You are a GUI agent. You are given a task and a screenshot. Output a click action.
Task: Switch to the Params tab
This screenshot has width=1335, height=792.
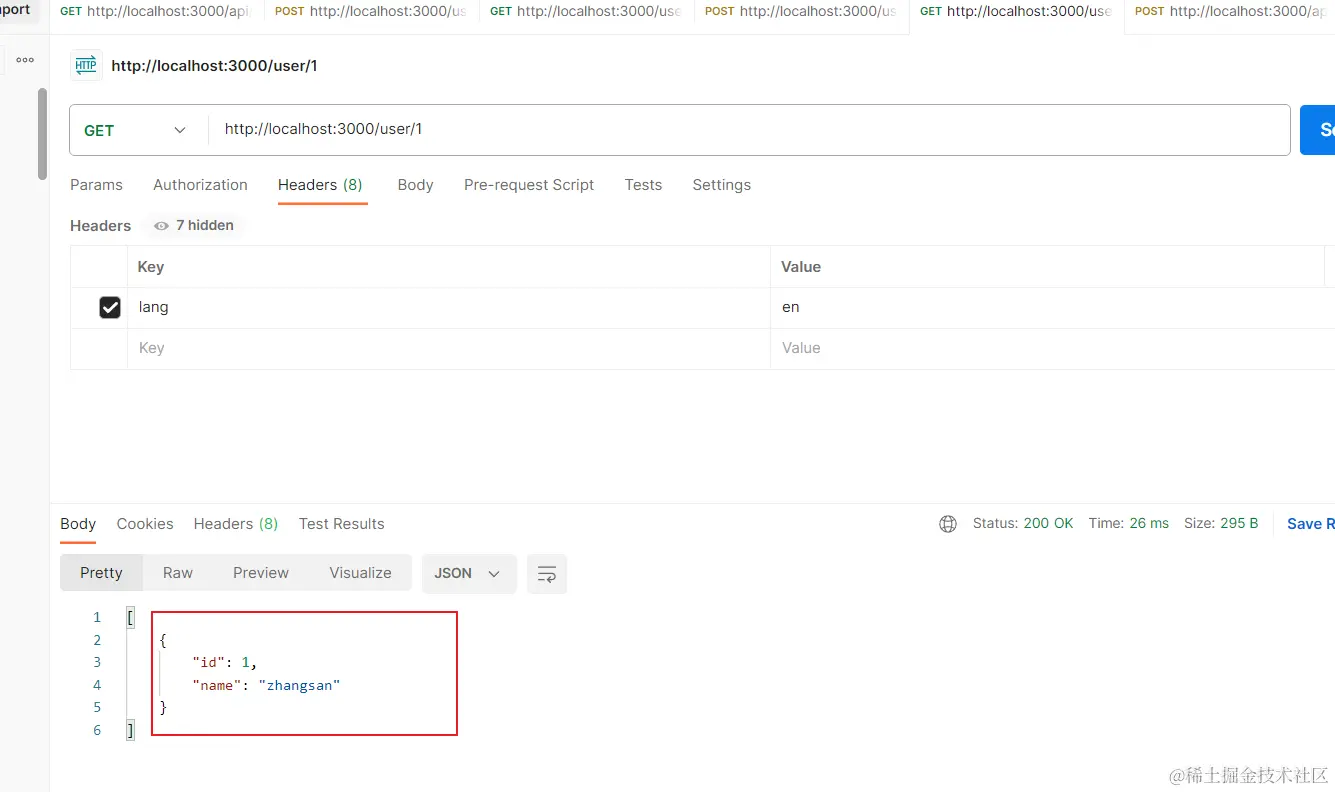pos(96,185)
